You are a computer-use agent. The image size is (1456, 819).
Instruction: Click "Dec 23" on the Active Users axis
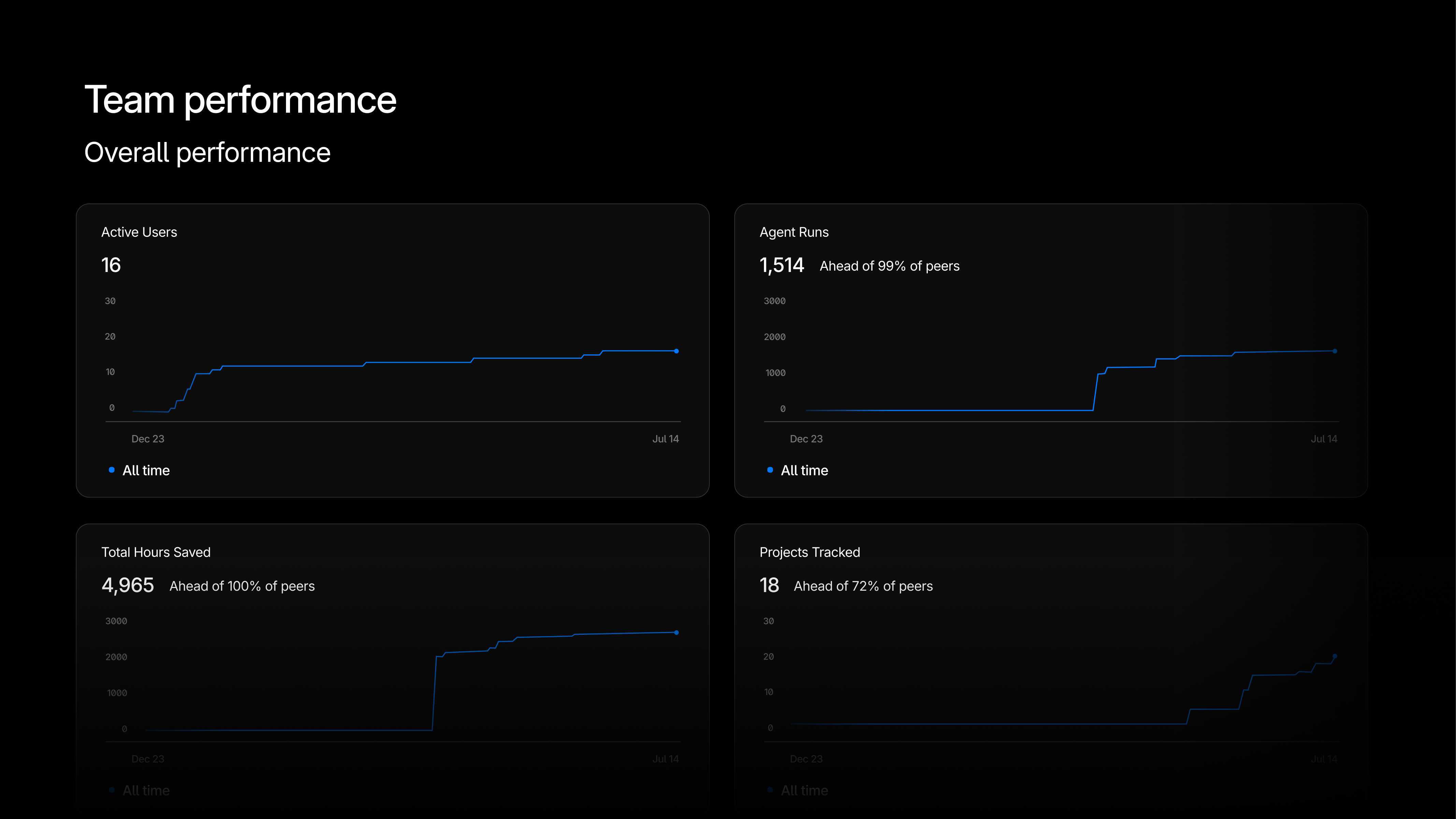point(148,439)
